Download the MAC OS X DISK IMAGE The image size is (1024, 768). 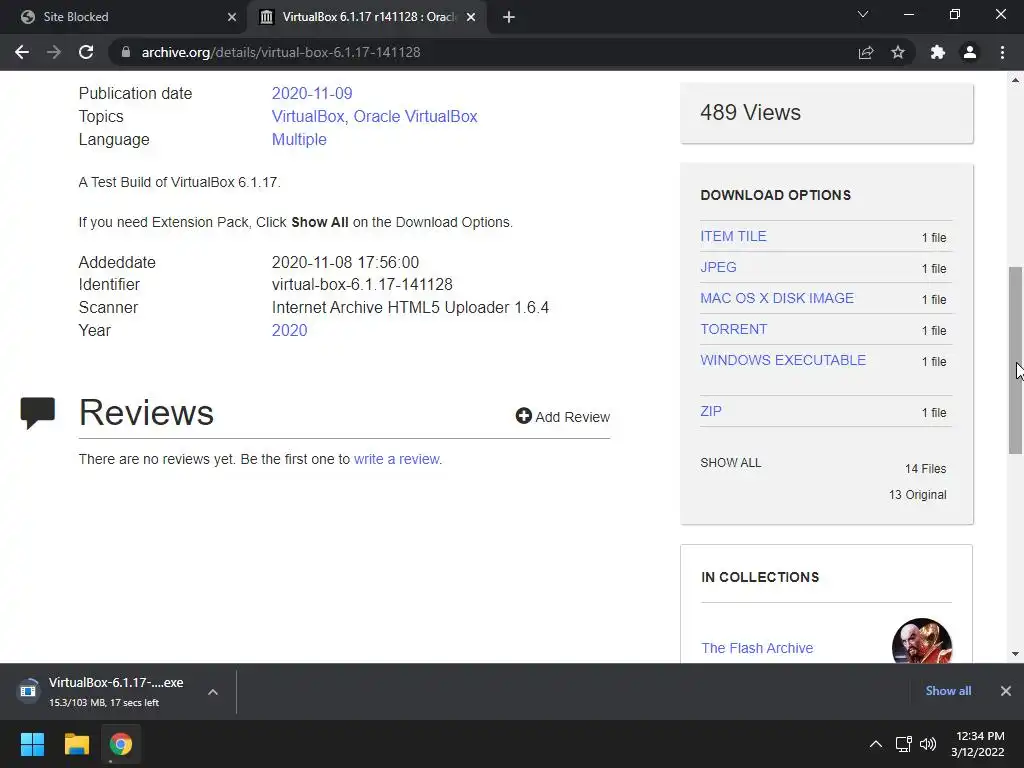(777, 298)
